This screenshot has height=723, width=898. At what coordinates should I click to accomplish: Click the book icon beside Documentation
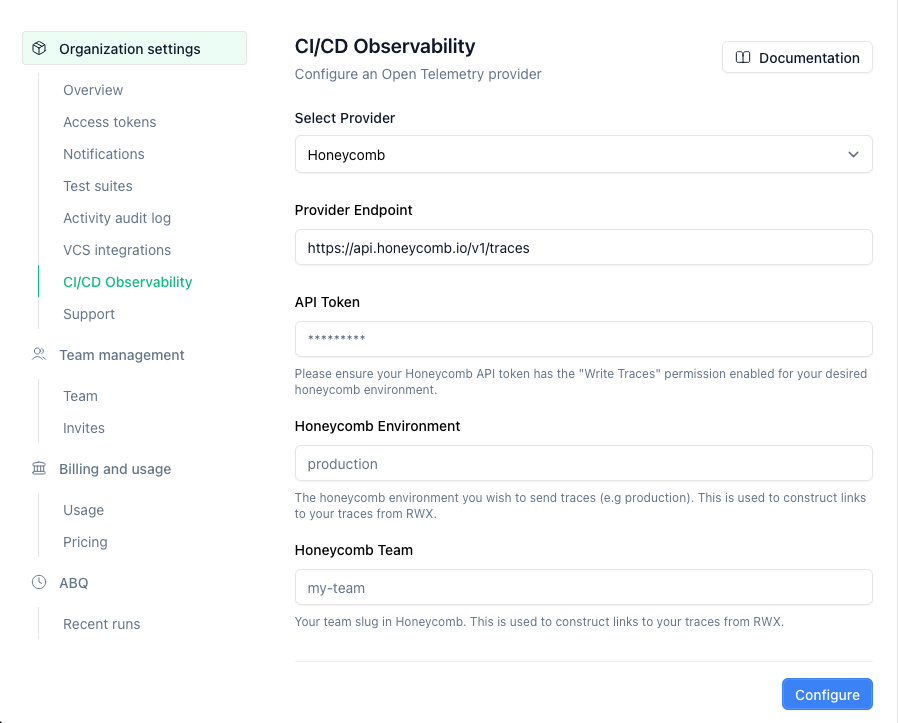pos(743,58)
